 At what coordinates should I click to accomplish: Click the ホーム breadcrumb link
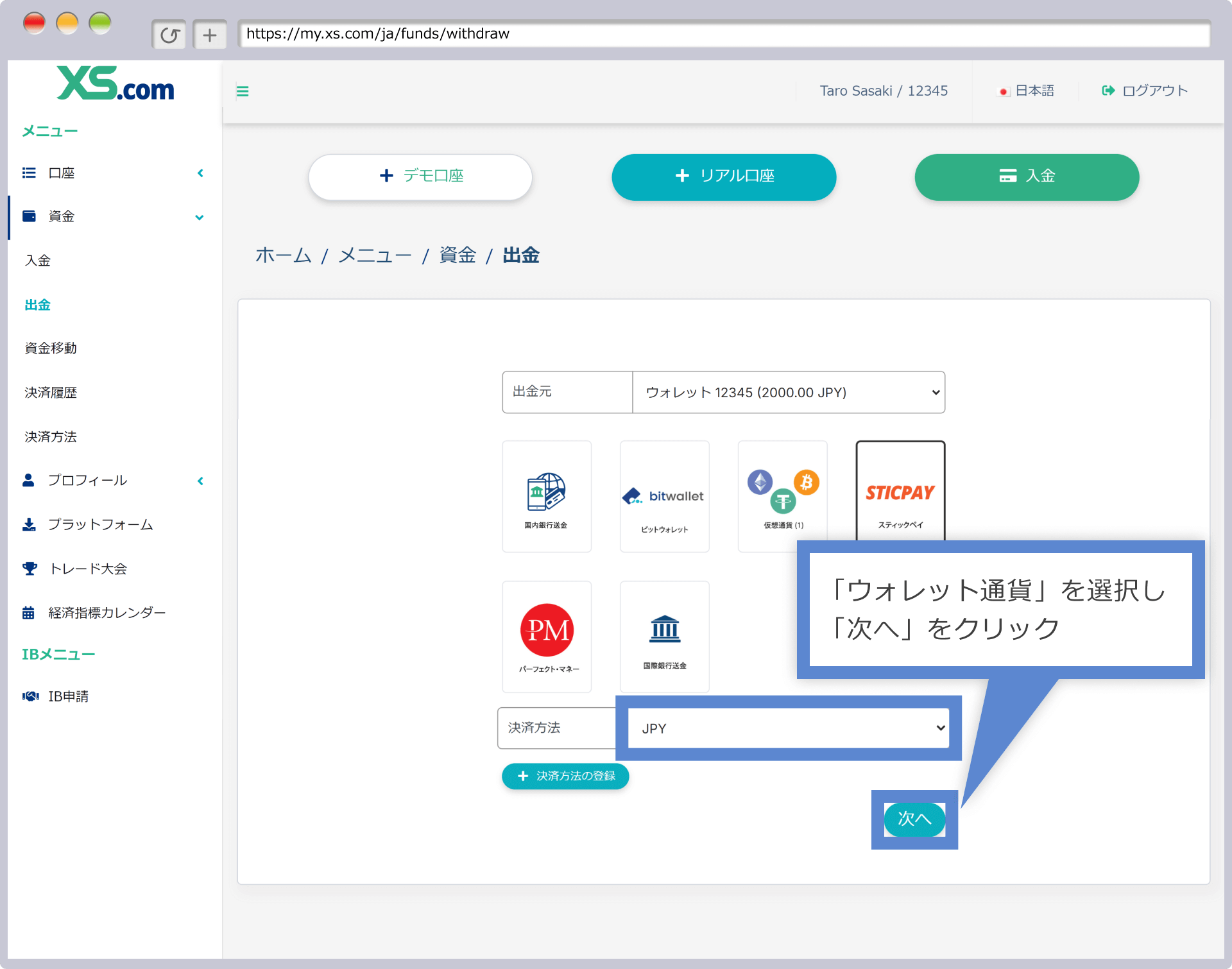(283, 255)
